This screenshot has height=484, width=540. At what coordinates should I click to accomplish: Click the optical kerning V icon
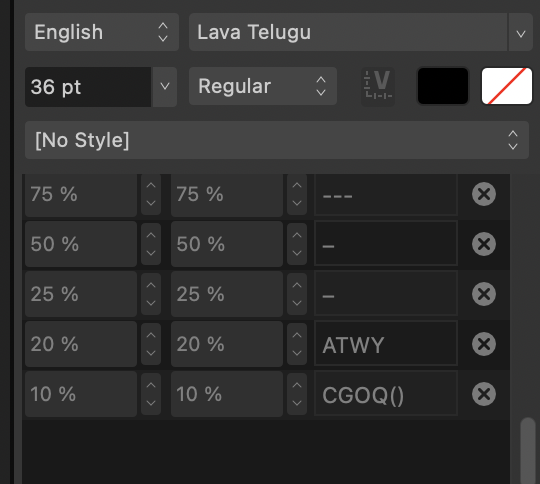tap(378, 86)
